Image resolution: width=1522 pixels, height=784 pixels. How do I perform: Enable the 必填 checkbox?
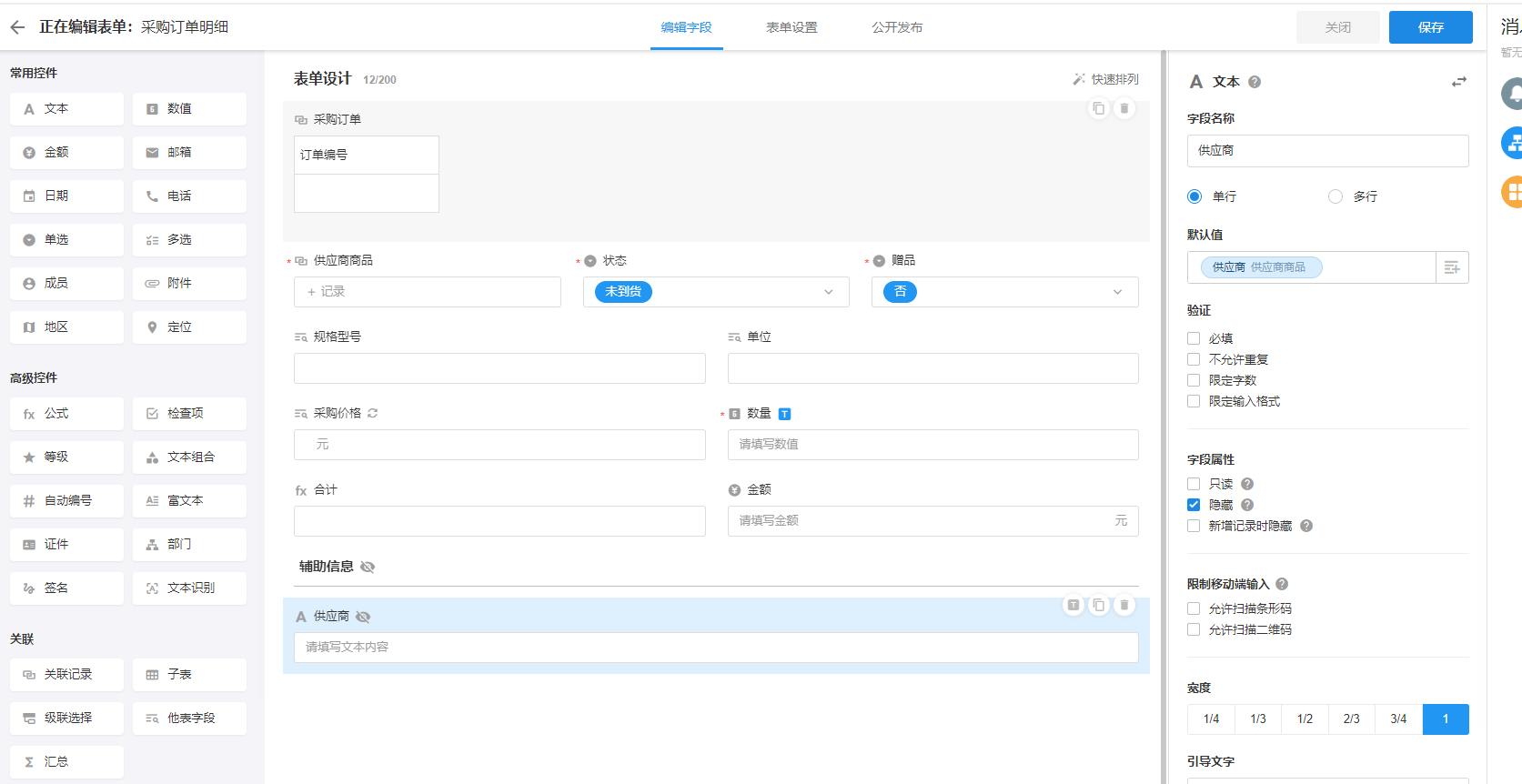coord(1194,338)
